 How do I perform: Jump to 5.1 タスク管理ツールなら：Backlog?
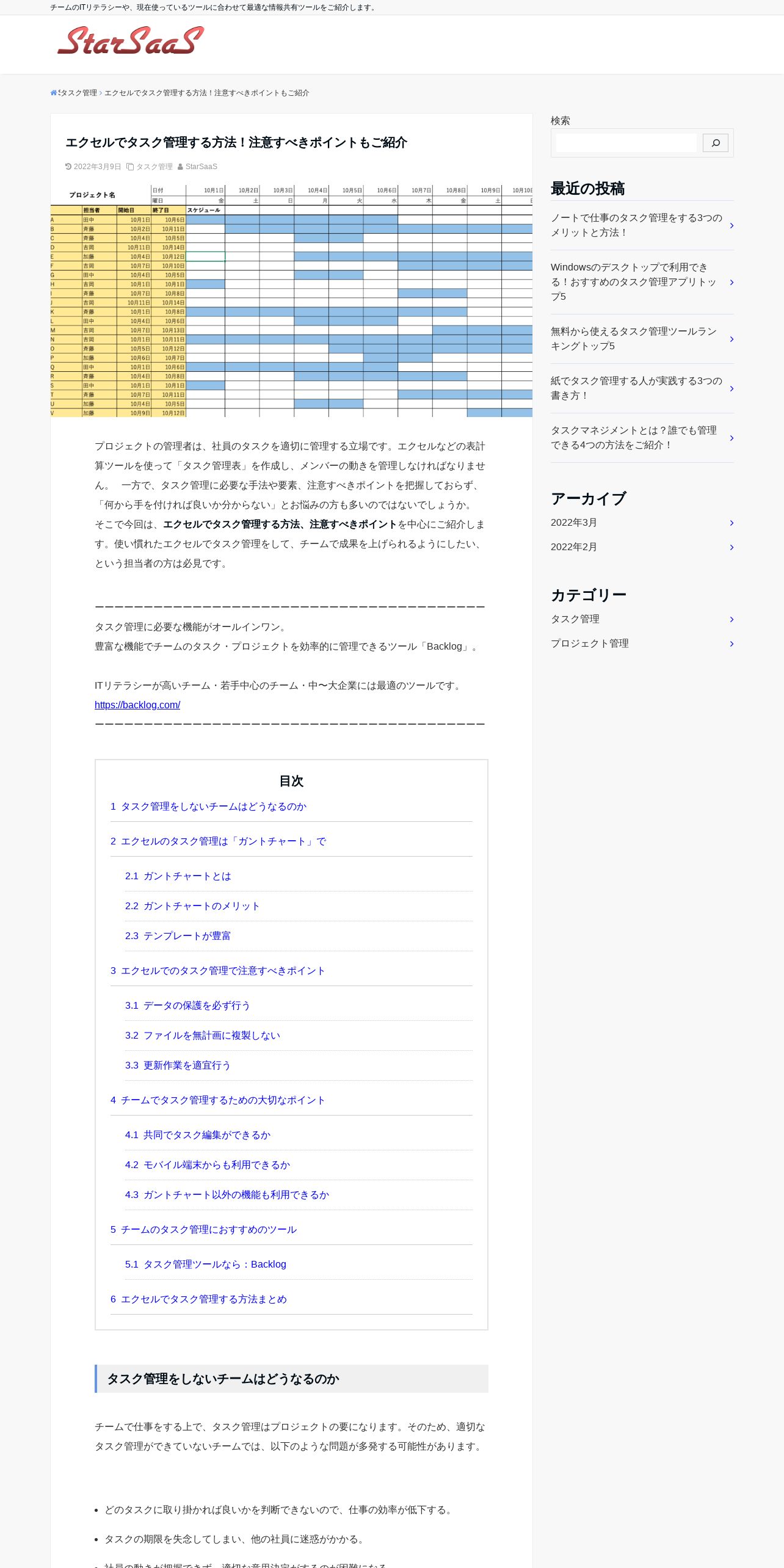coord(206,1265)
